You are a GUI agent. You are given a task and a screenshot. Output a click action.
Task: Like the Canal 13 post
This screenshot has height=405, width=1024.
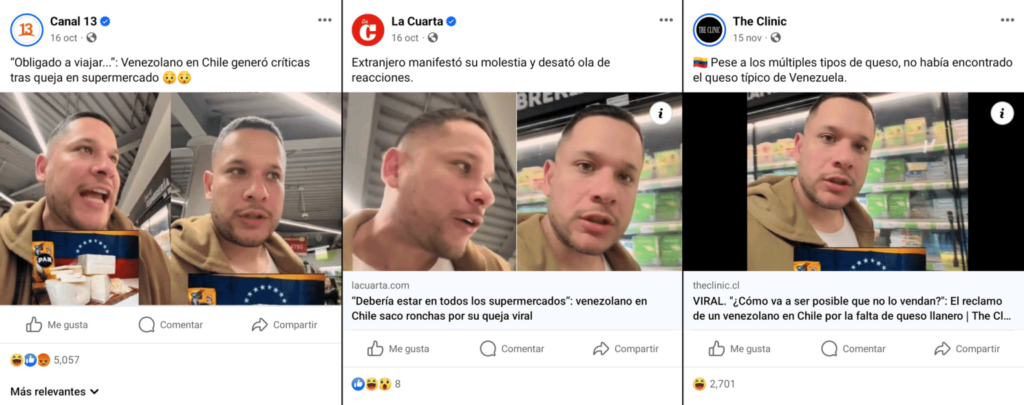[57, 325]
